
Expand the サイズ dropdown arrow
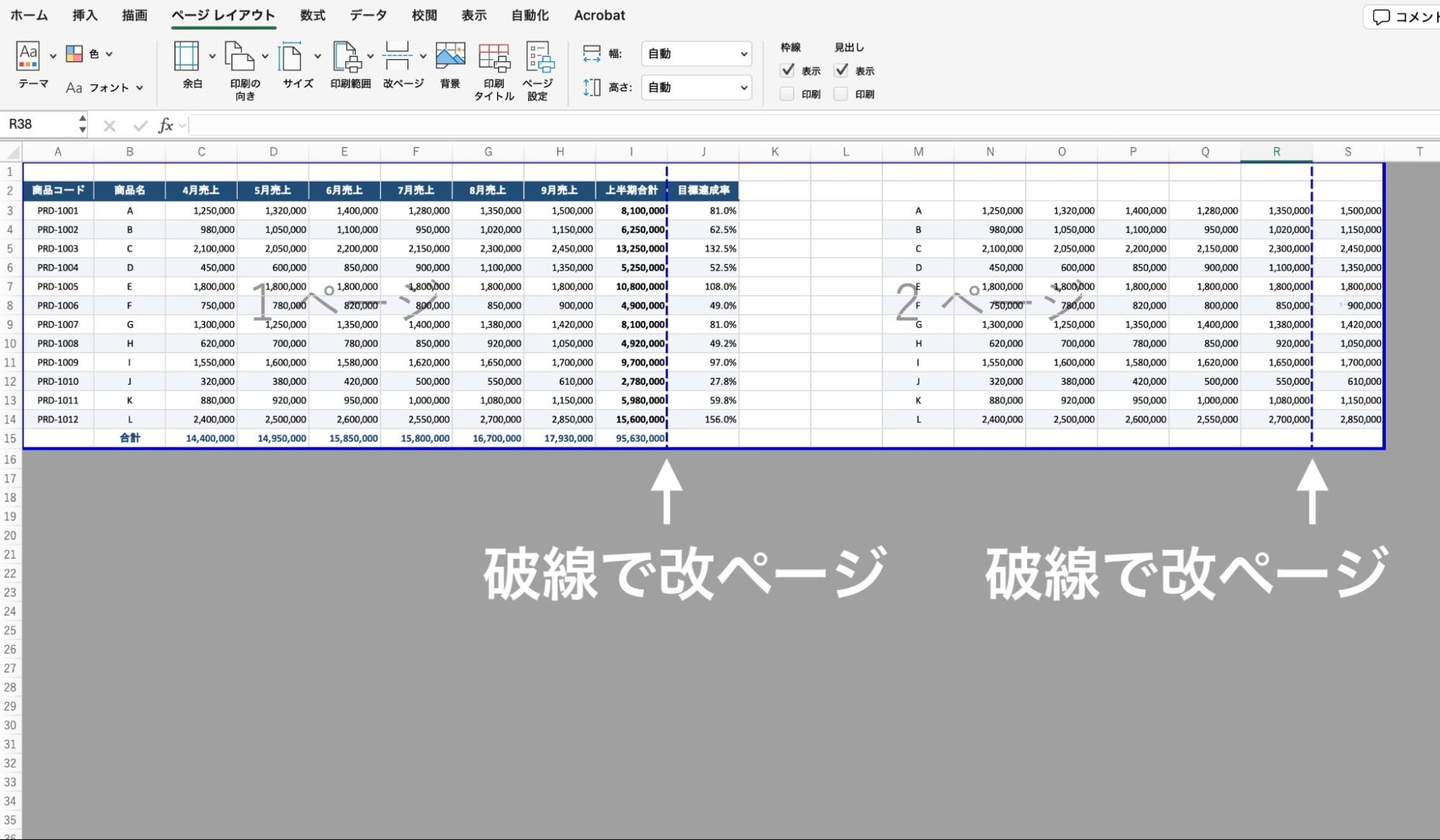point(317,56)
